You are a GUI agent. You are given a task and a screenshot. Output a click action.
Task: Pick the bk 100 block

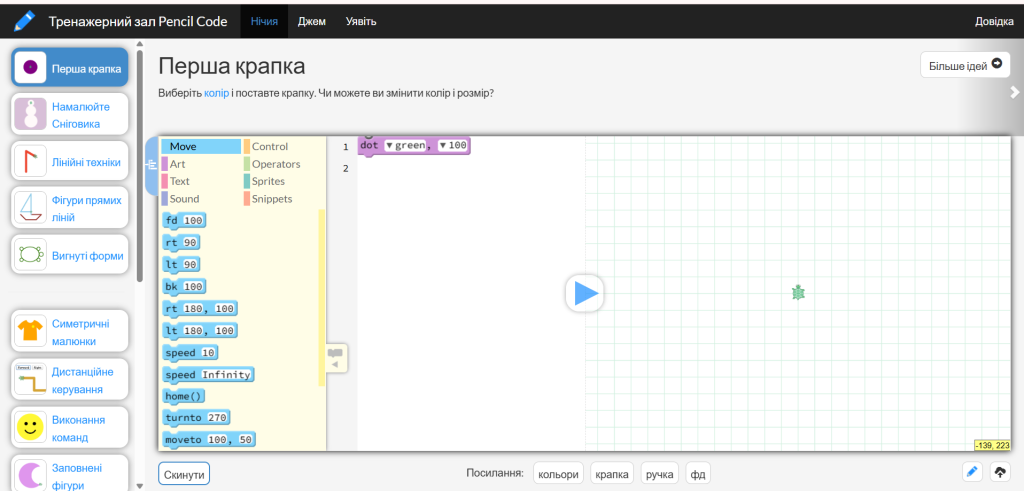tap(185, 287)
